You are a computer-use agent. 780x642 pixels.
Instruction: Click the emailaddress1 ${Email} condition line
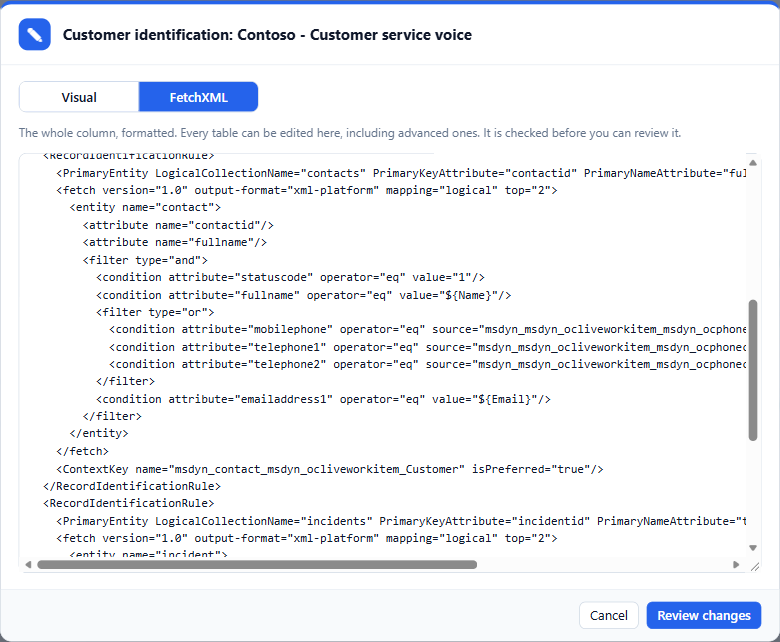323,399
